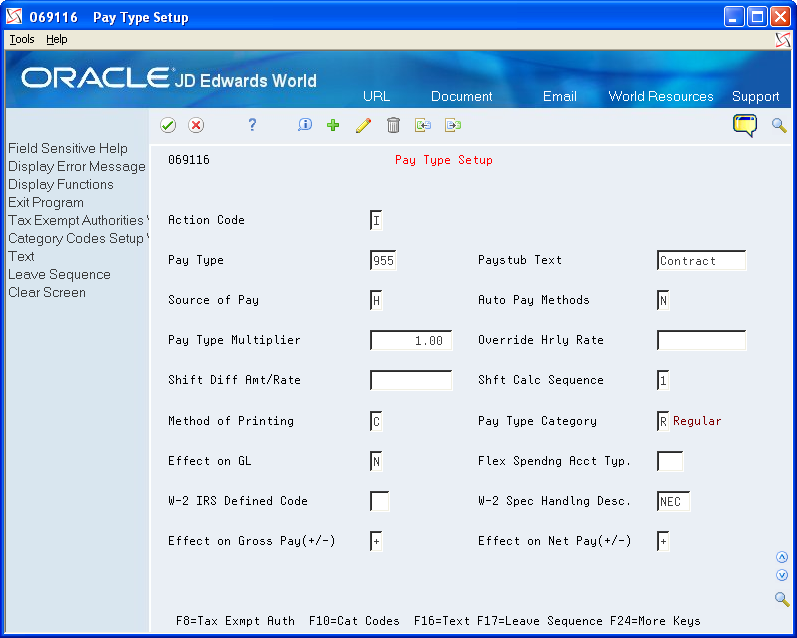Image resolution: width=797 pixels, height=638 pixels.
Task: Click the Paystub Text field
Action: [x=701, y=260]
